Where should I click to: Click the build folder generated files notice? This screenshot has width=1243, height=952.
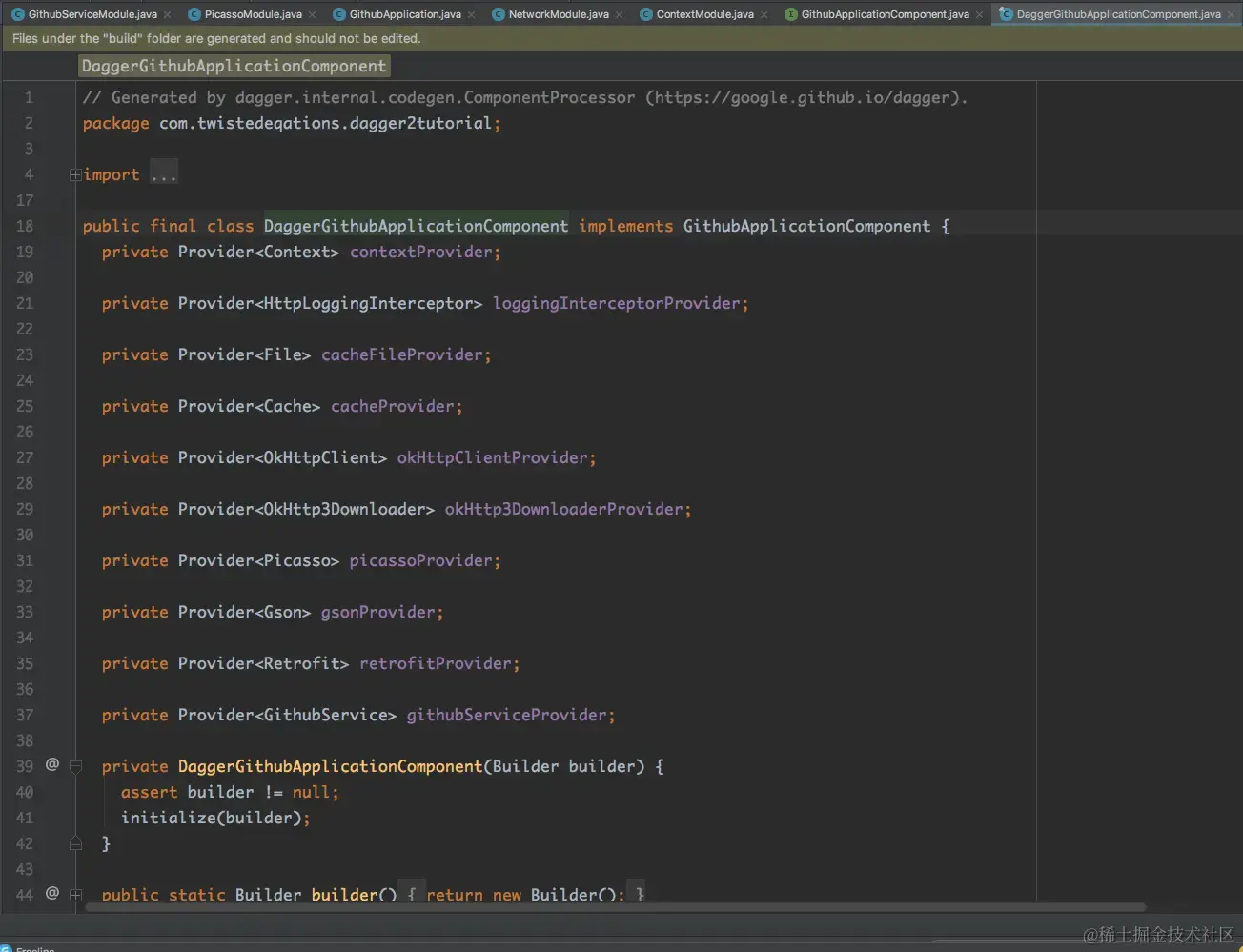click(x=216, y=38)
